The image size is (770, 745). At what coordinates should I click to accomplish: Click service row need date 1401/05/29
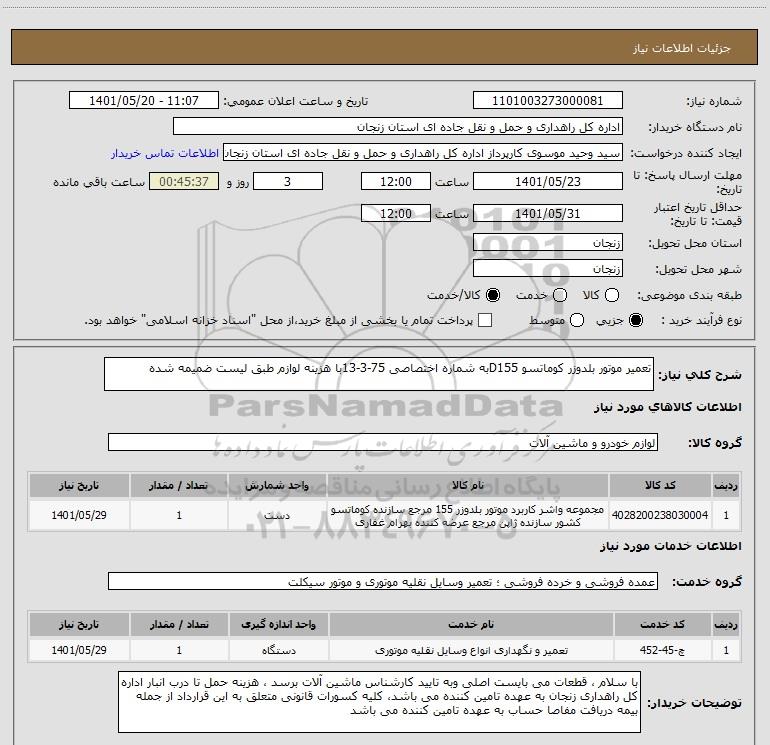pyautogui.click(x=79, y=650)
